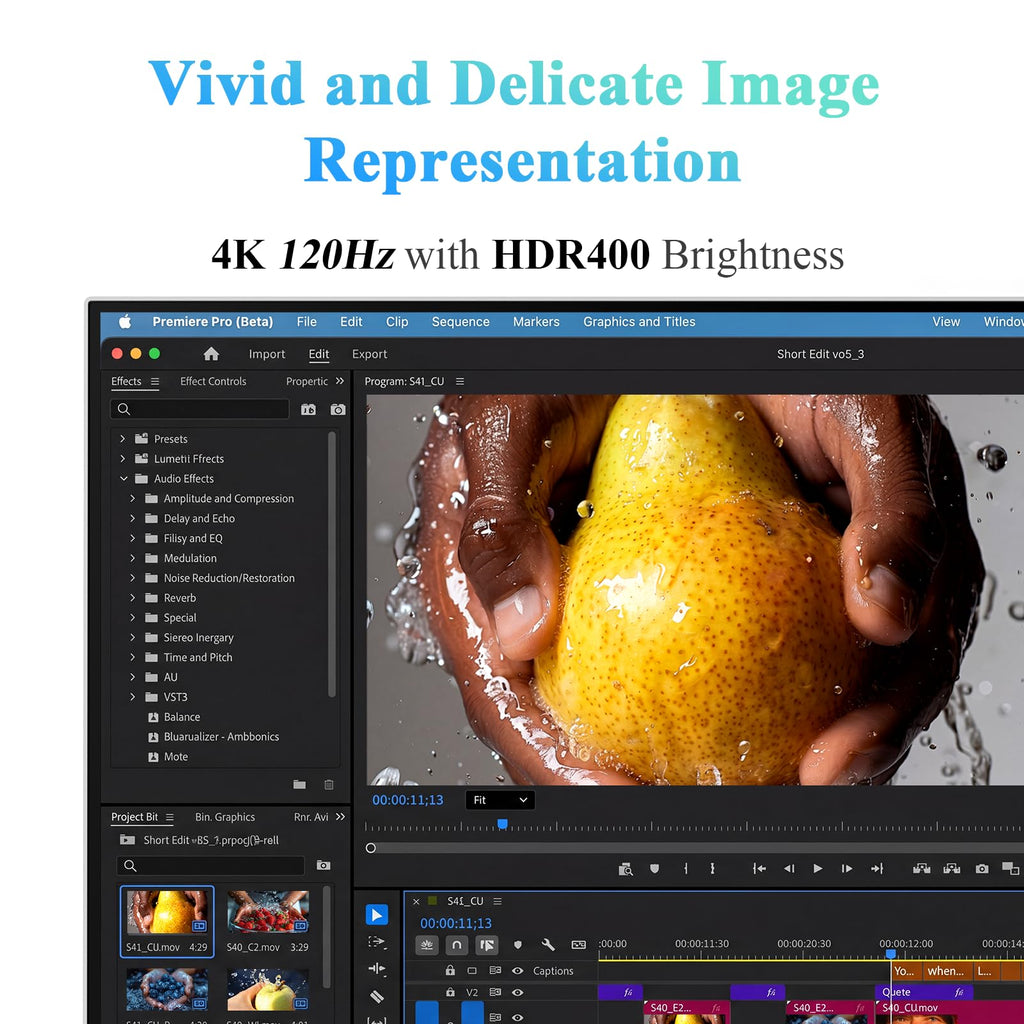The width and height of the screenshot is (1024, 1024).
Task: Open the File menu
Action: [x=306, y=321]
